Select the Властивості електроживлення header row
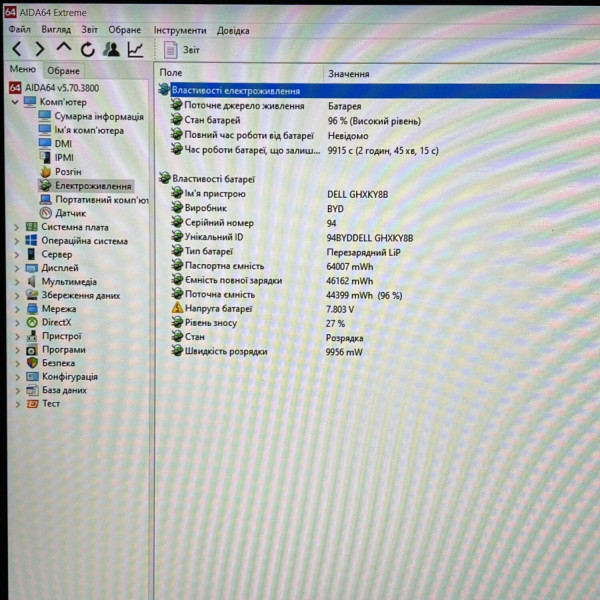This screenshot has width=600, height=600. 378,91
